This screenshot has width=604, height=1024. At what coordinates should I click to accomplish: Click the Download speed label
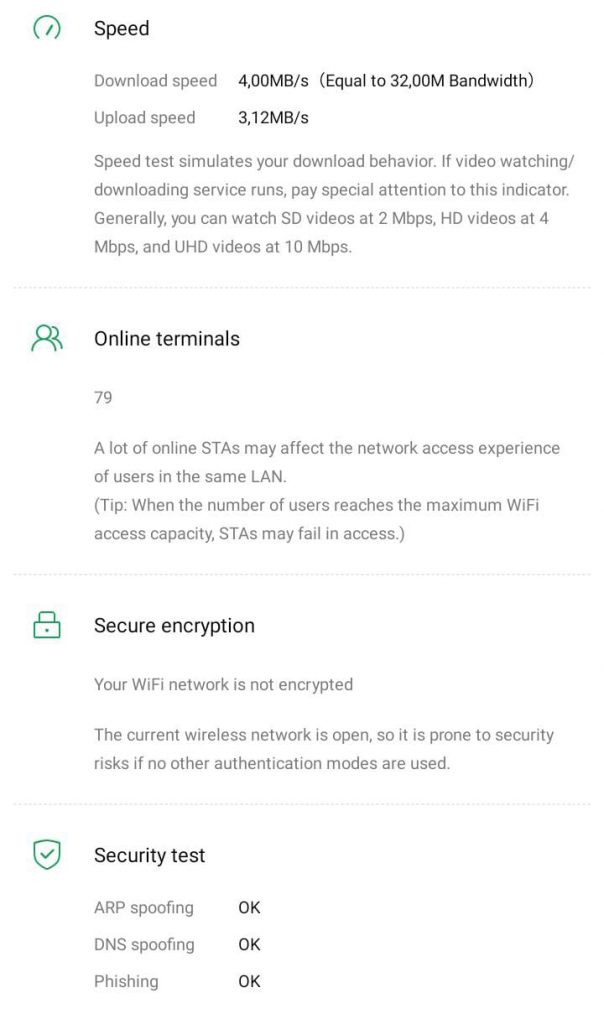(155, 81)
